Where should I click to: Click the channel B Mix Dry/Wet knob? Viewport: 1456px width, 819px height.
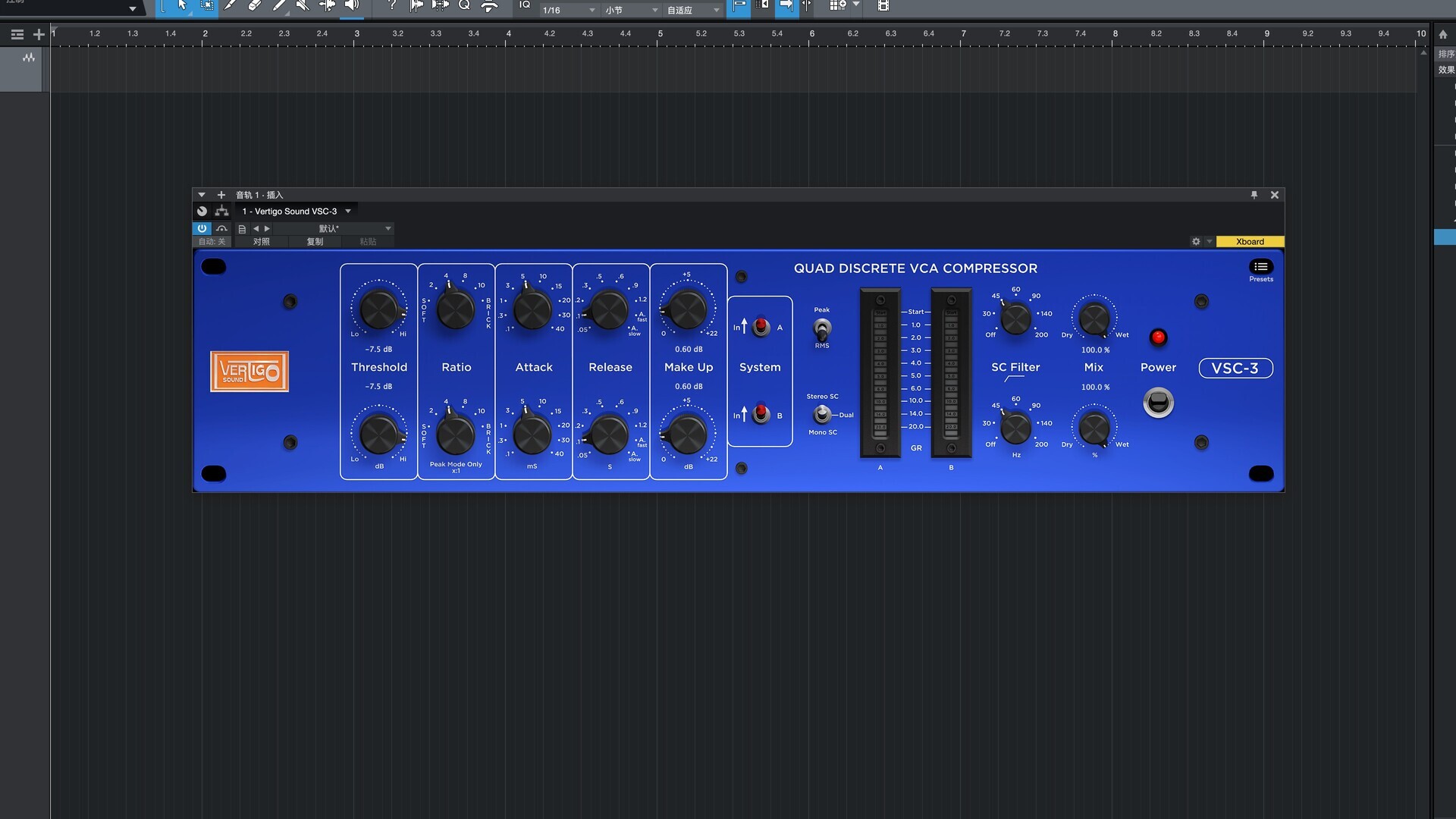tap(1094, 428)
